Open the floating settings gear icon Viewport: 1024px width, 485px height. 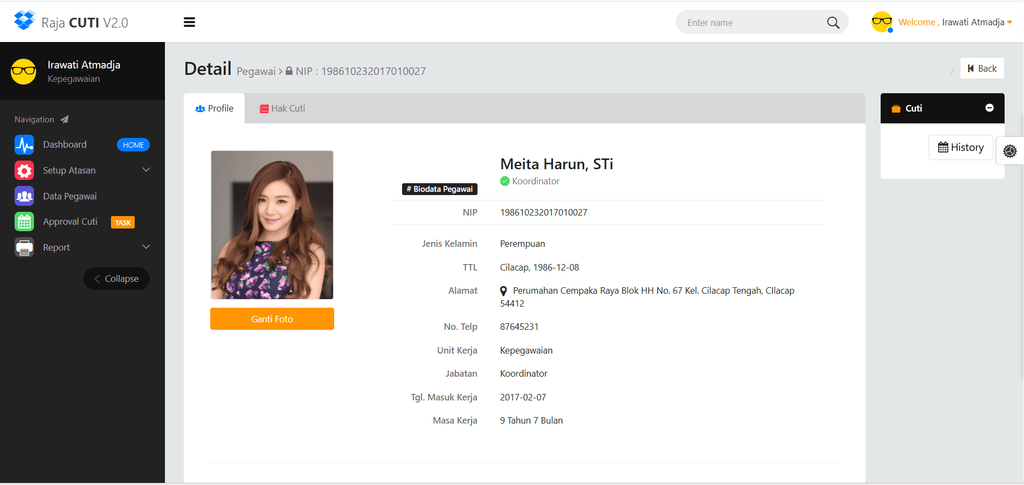pos(1010,151)
